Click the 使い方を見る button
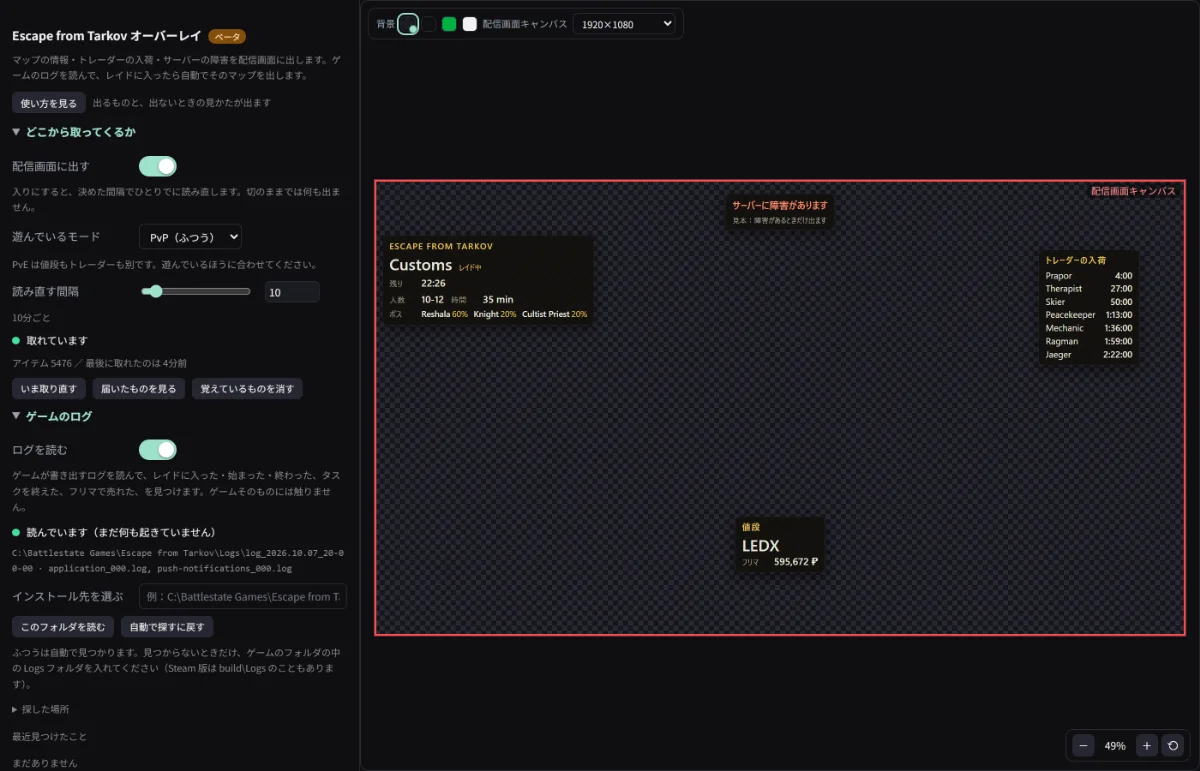The image size is (1200, 771). 49,102
